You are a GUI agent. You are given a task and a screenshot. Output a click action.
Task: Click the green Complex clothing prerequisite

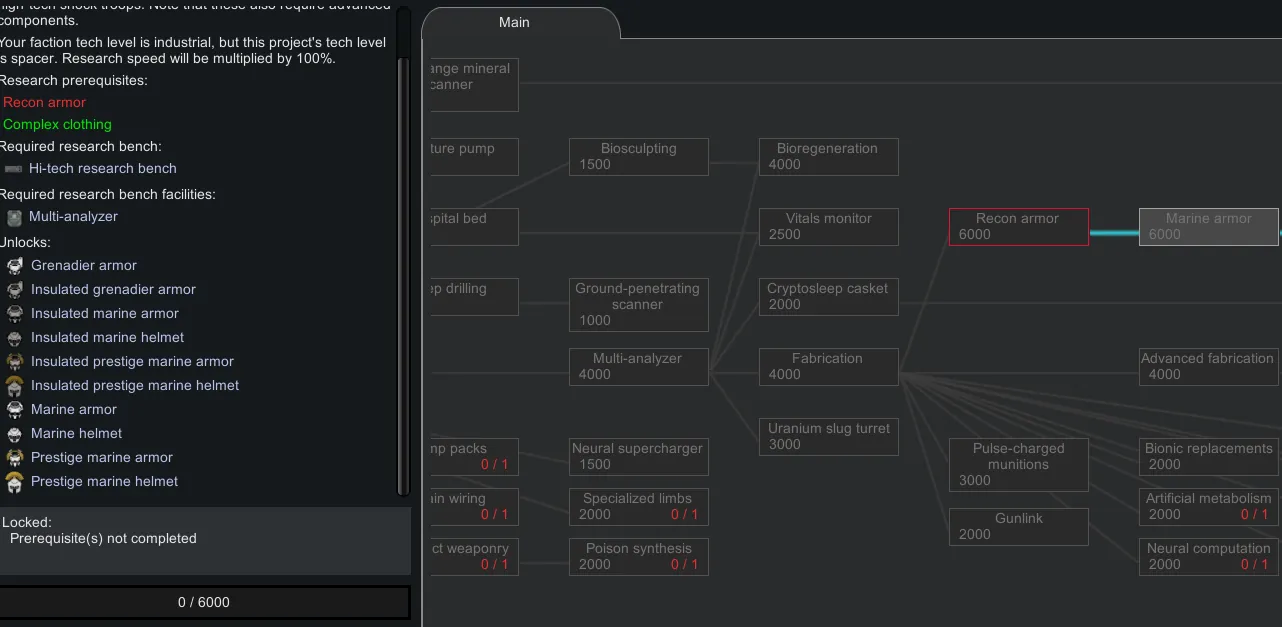coord(58,125)
